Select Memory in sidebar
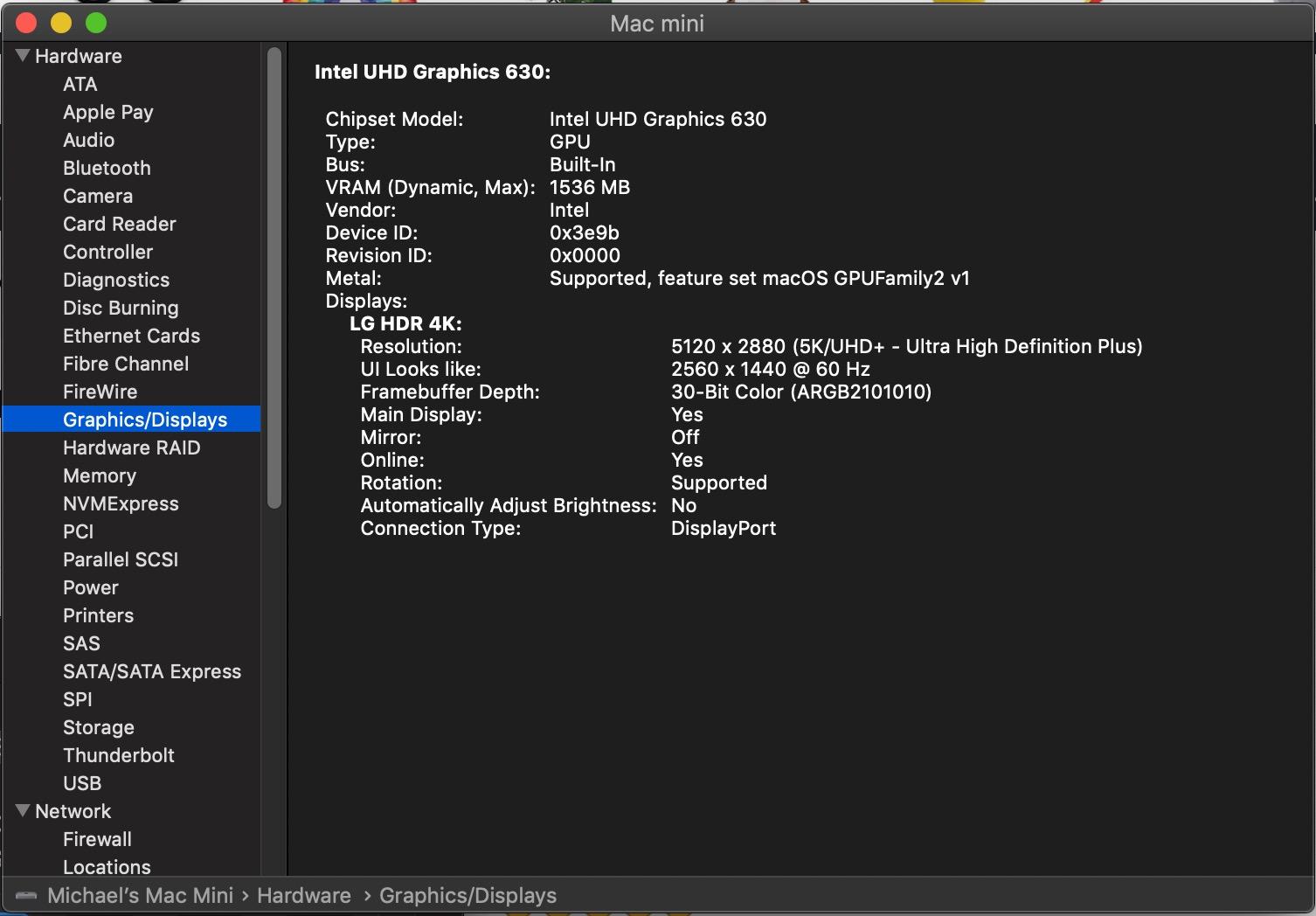 tap(100, 475)
